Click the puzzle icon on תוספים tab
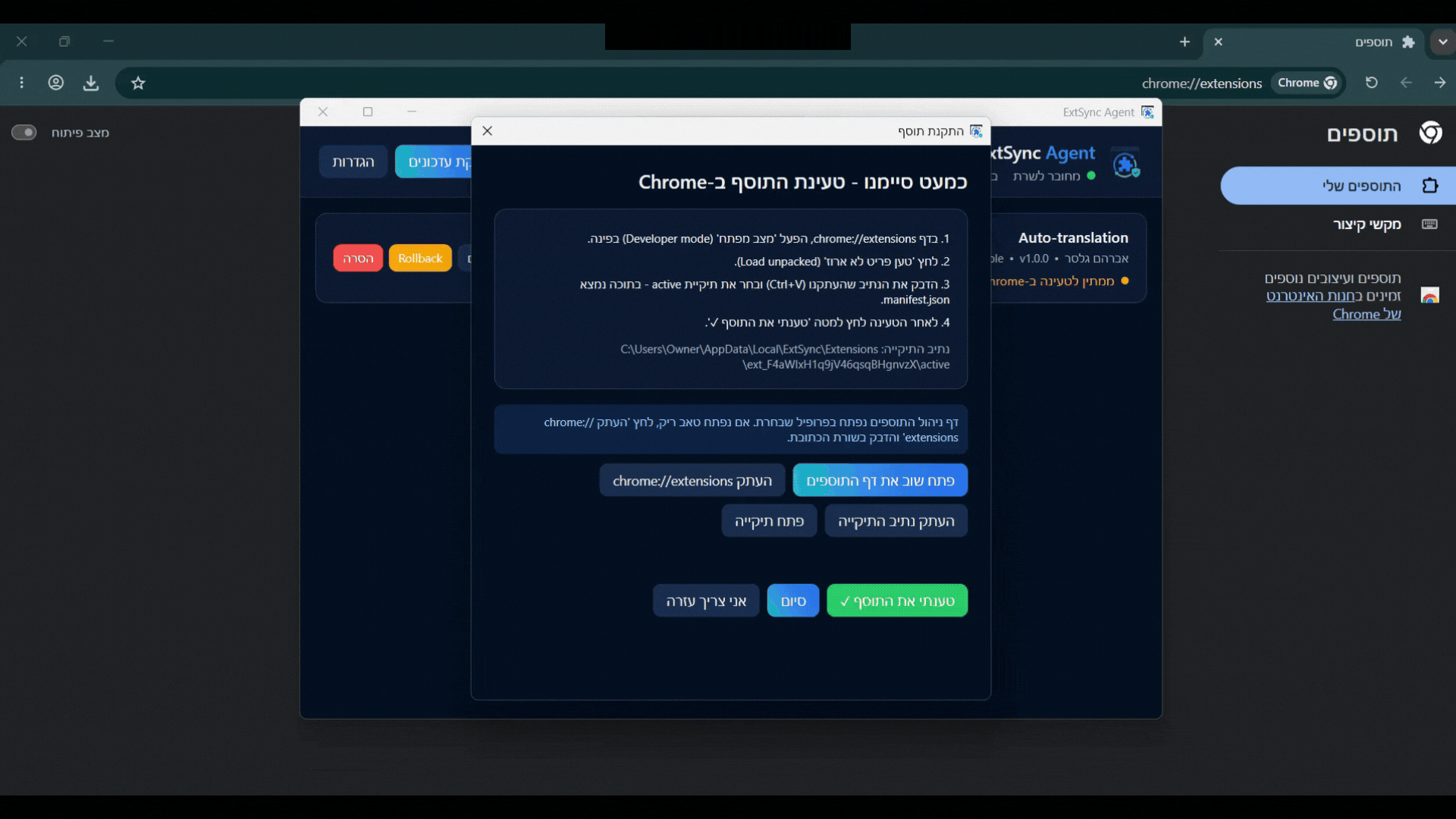This screenshot has height=819, width=1456. tap(1408, 42)
